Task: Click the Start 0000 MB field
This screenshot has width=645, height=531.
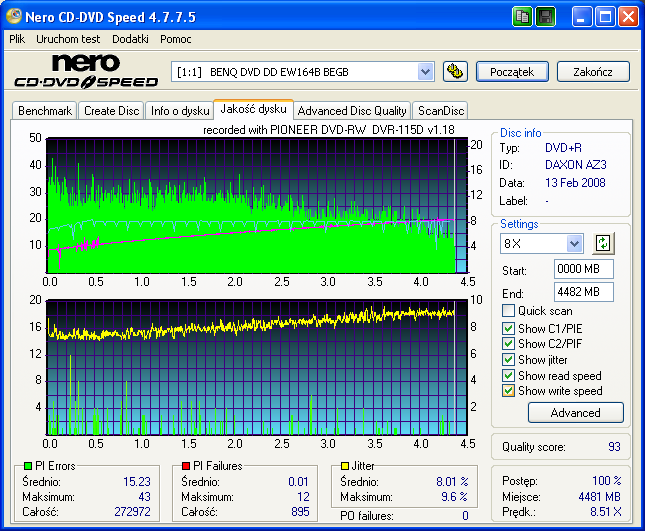Action: [584, 269]
